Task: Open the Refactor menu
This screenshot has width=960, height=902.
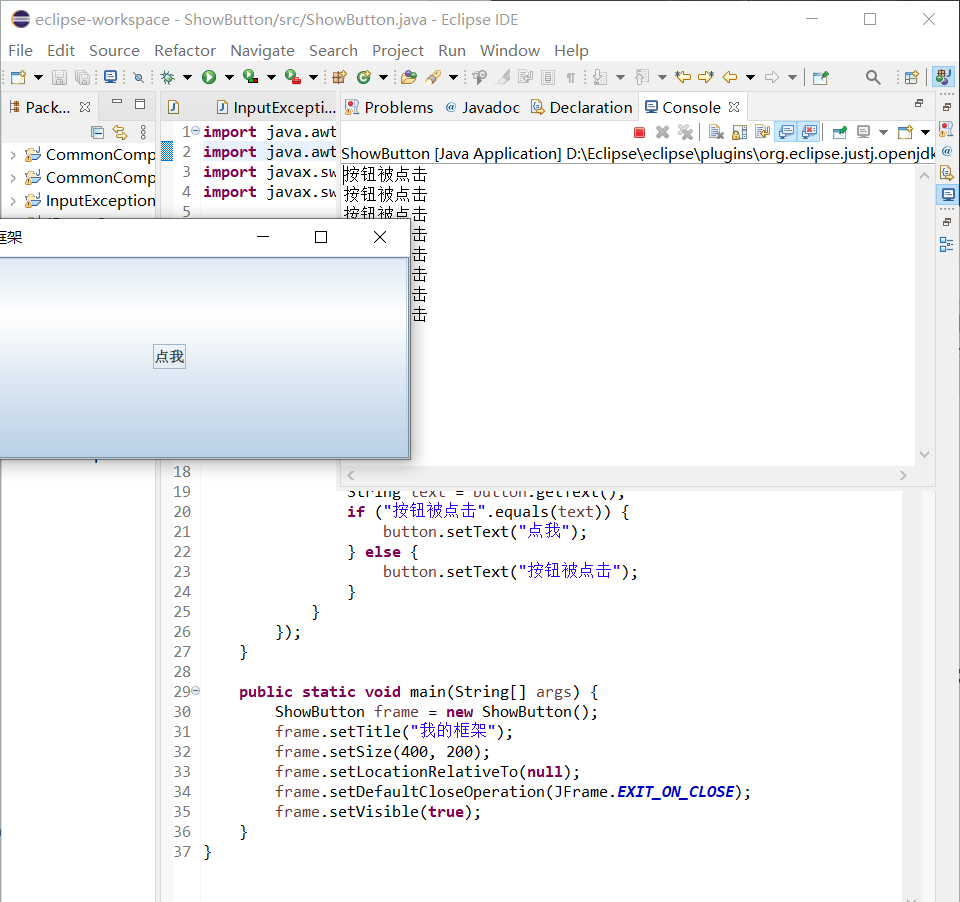Action: tap(185, 50)
